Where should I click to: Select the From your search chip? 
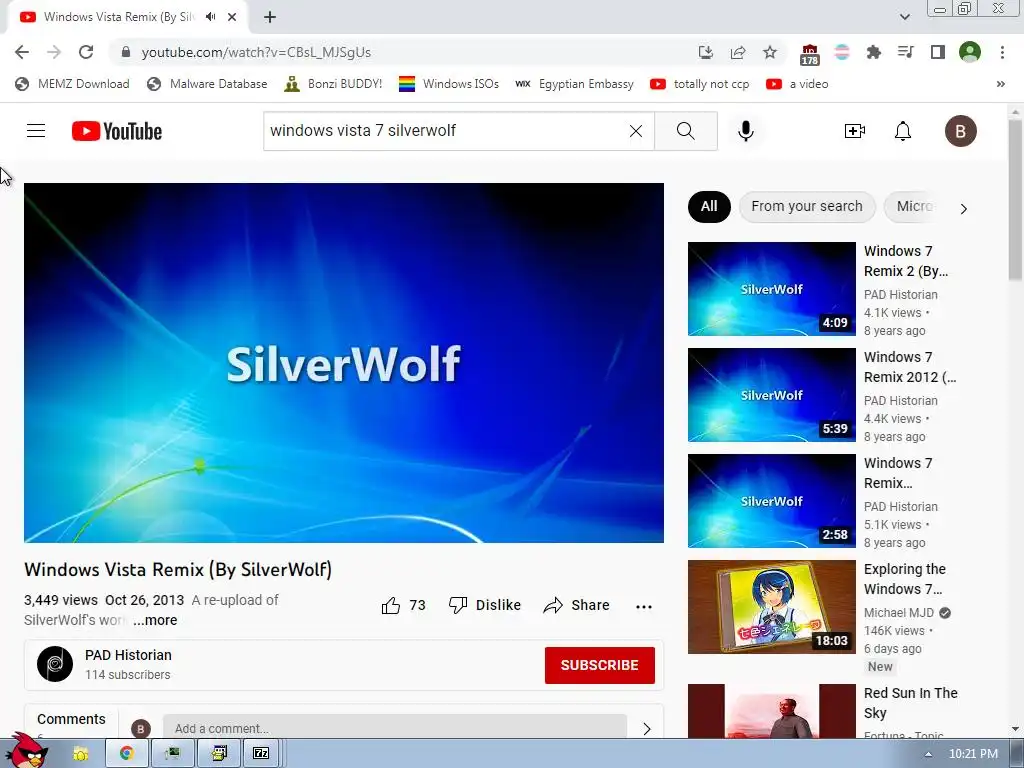(x=807, y=206)
